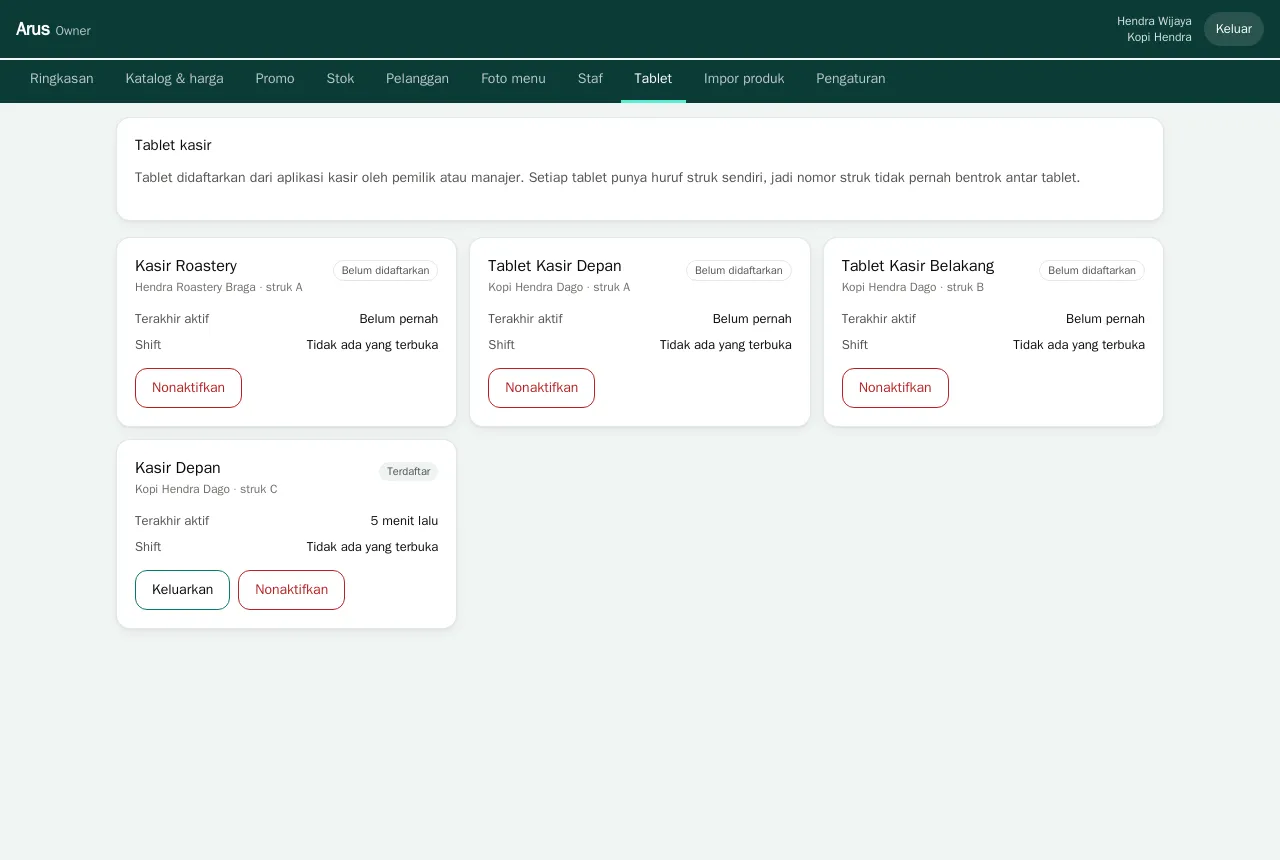Select the Kasir Roastery card title
The width and height of the screenshot is (1280, 860).
[186, 266]
